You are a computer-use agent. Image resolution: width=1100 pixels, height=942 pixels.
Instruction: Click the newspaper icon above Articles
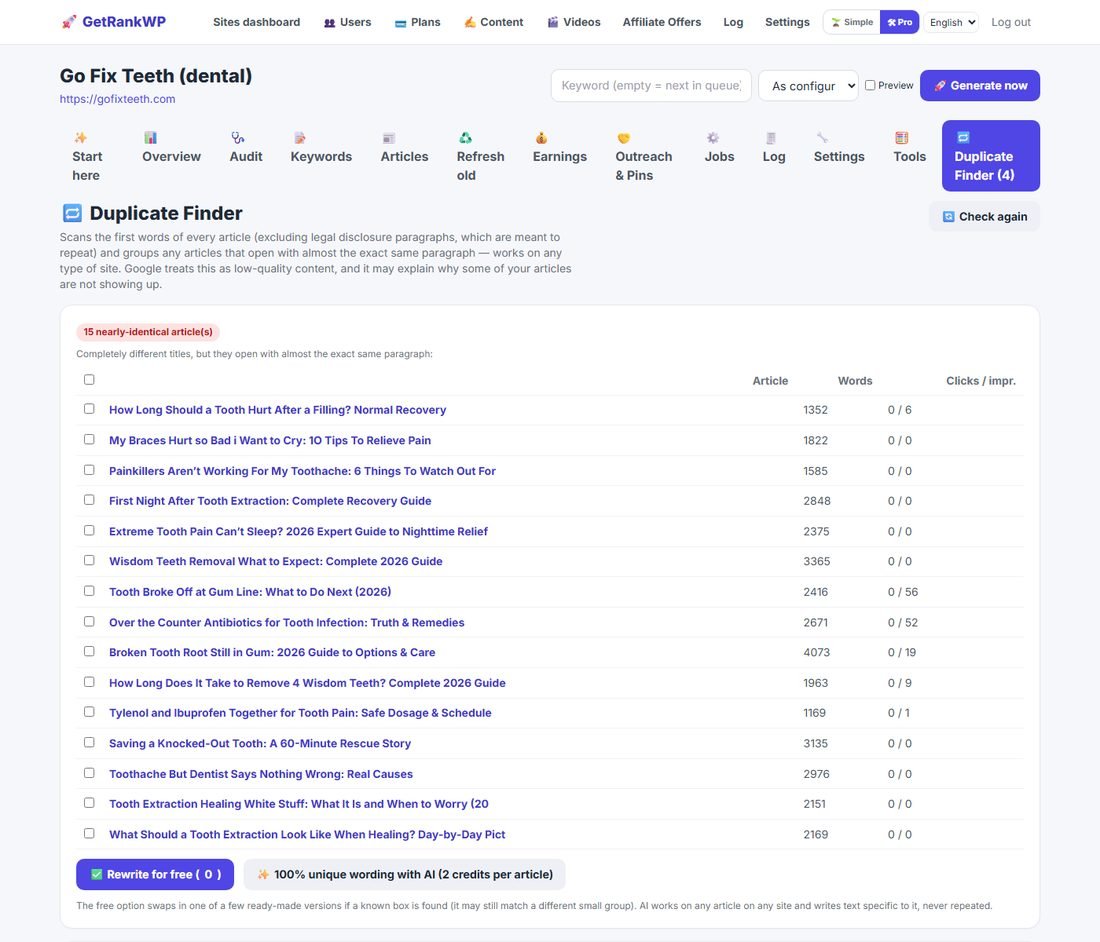[389, 137]
